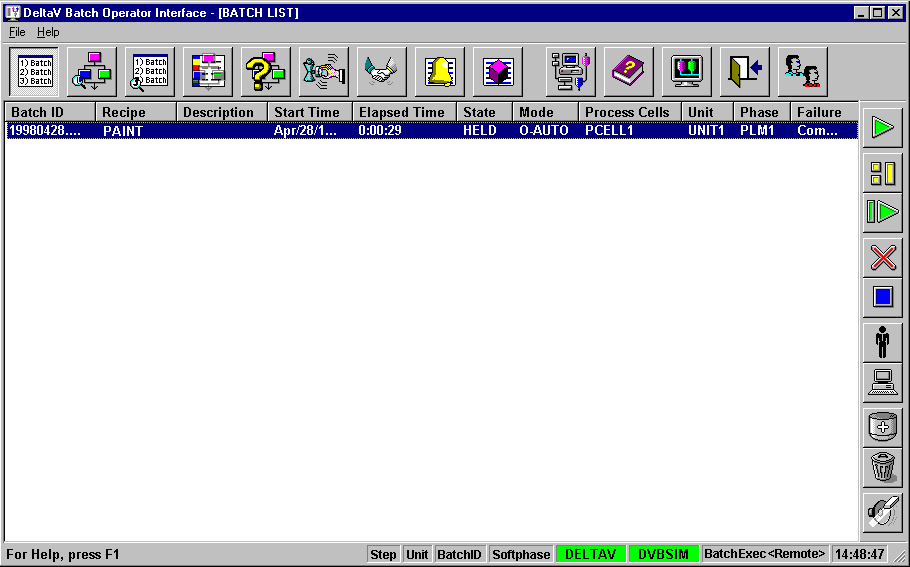The height and width of the screenshot is (567, 910).
Task: Click the Start Time column header
Action: pos(310,112)
